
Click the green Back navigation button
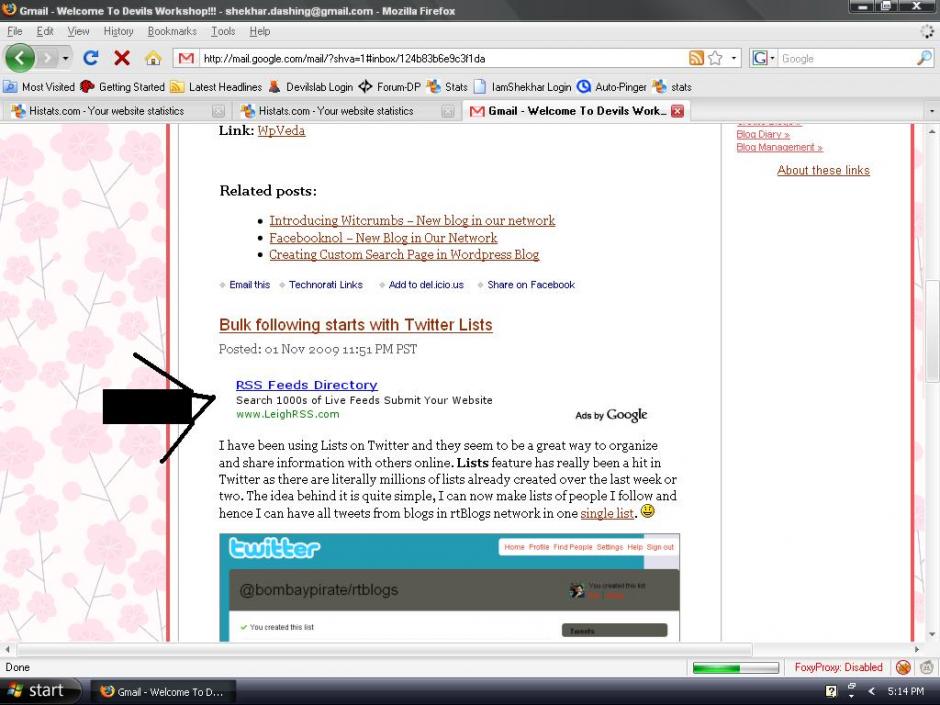coord(20,58)
